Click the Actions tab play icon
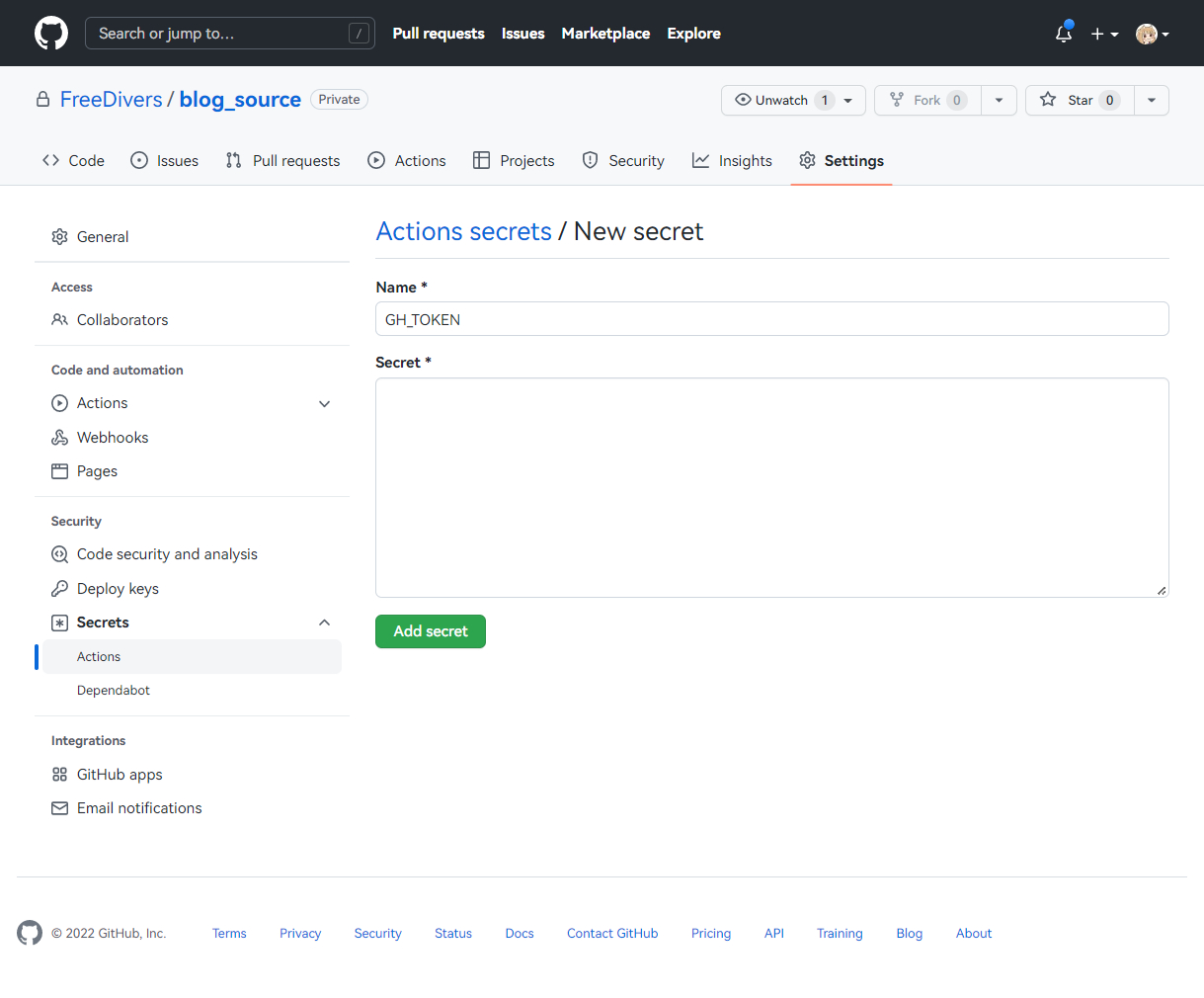 coord(376,160)
